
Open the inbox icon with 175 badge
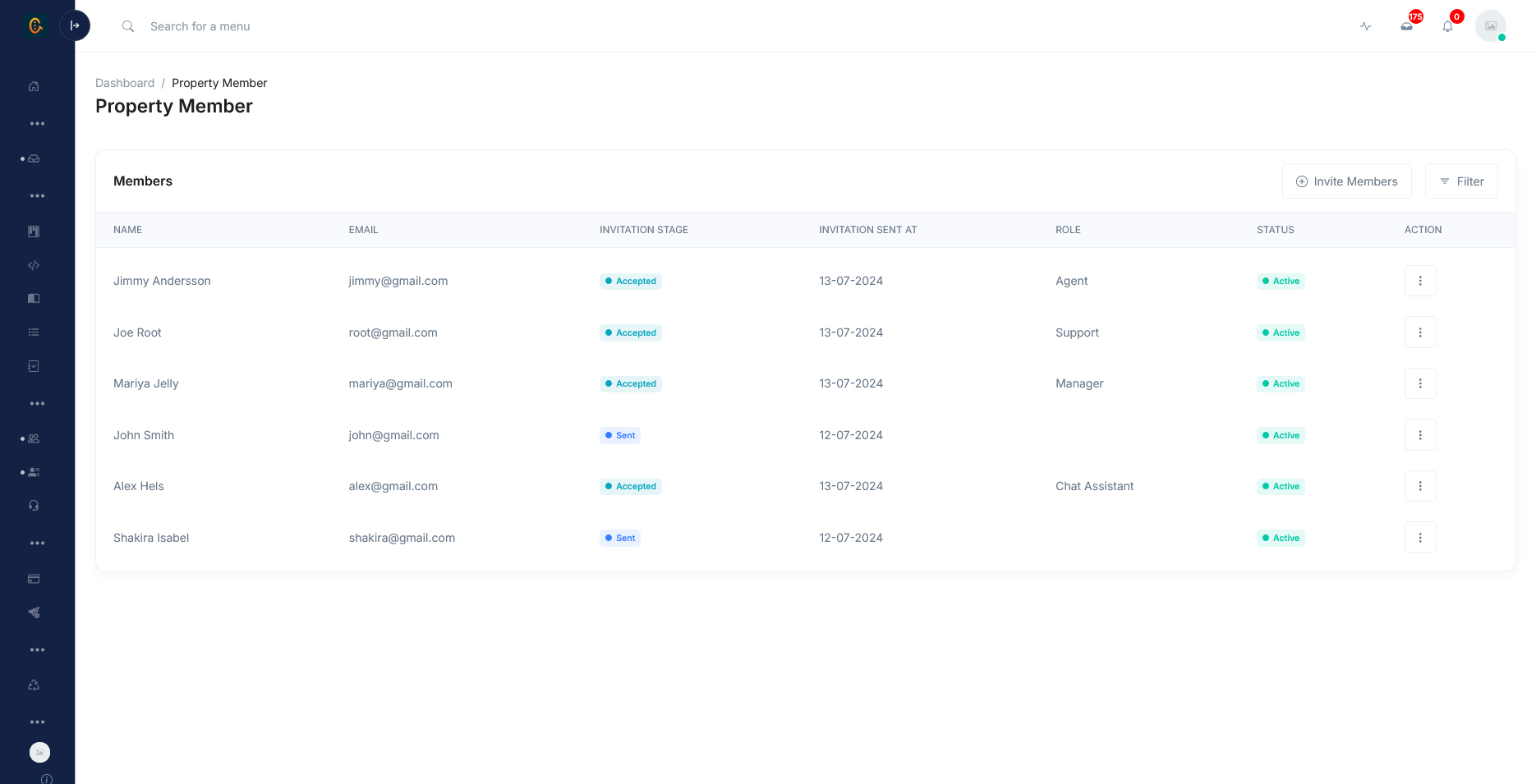(x=1407, y=26)
